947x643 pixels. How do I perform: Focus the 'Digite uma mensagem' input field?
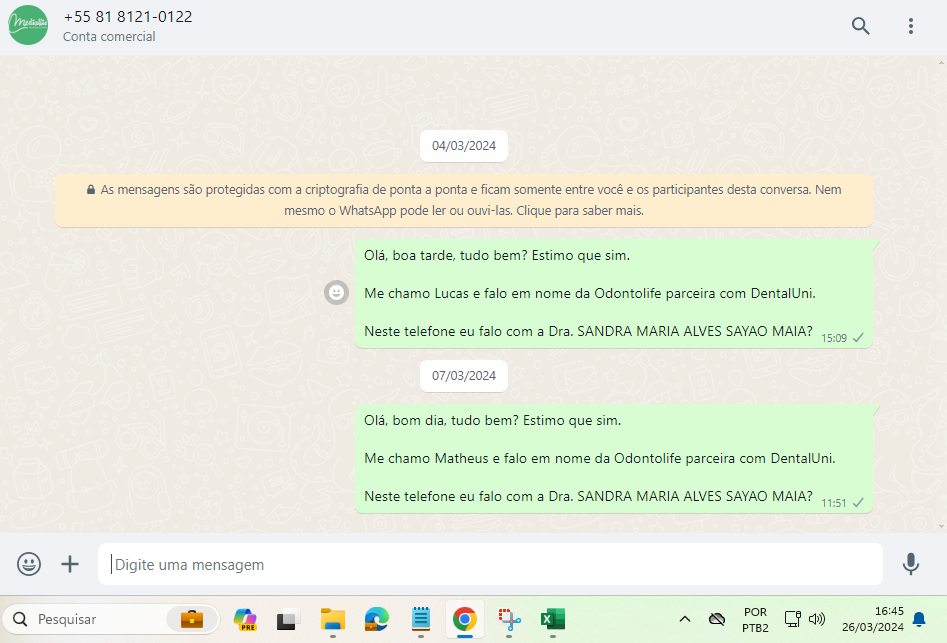[x=490, y=564]
